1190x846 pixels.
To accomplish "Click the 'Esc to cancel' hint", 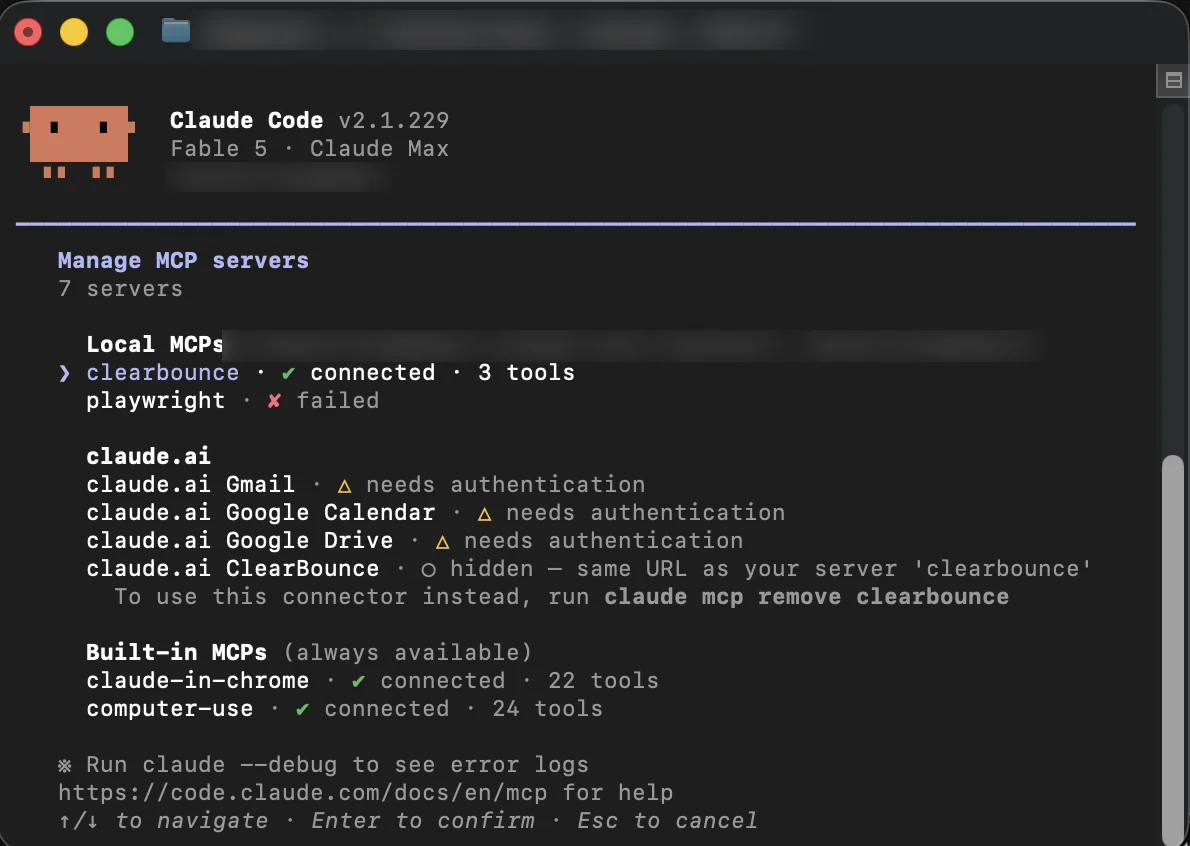I will tap(667, 821).
